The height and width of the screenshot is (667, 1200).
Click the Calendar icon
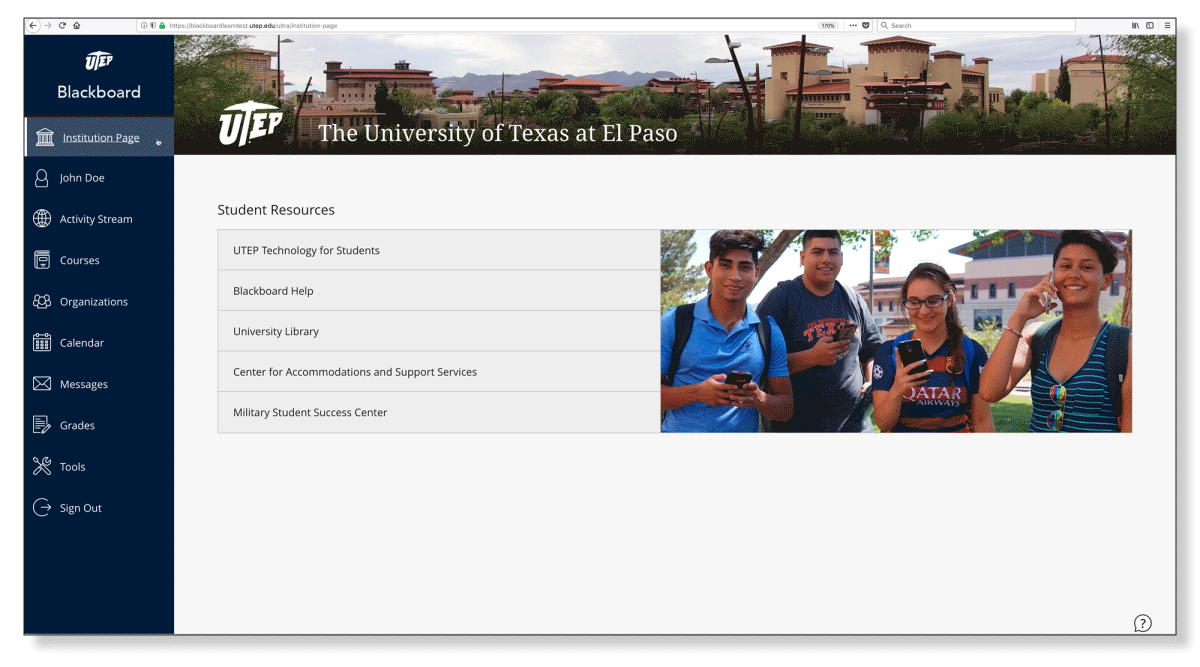pos(42,343)
